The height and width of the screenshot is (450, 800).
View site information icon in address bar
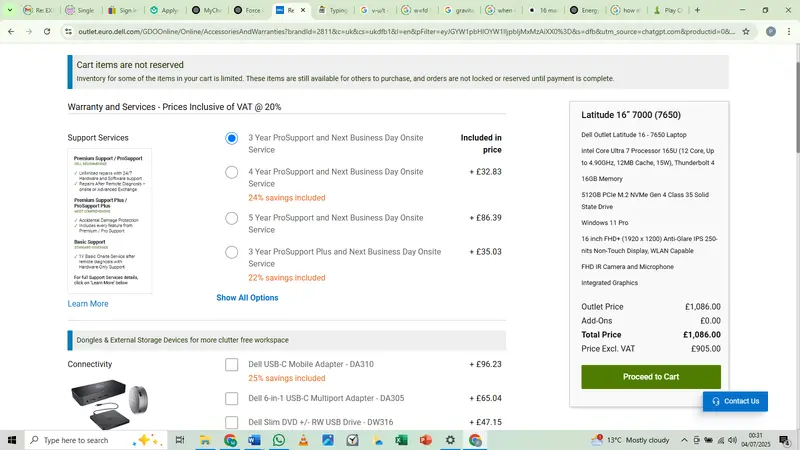tap(68, 32)
